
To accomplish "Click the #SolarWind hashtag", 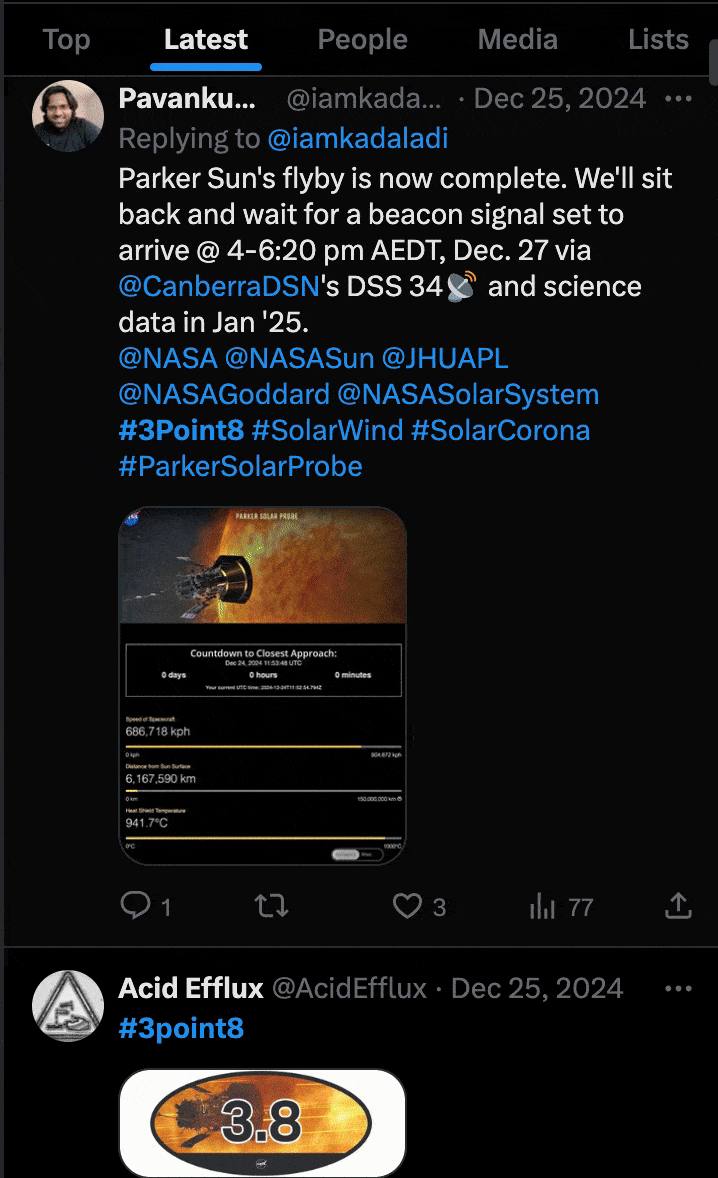I will [x=327, y=430].
